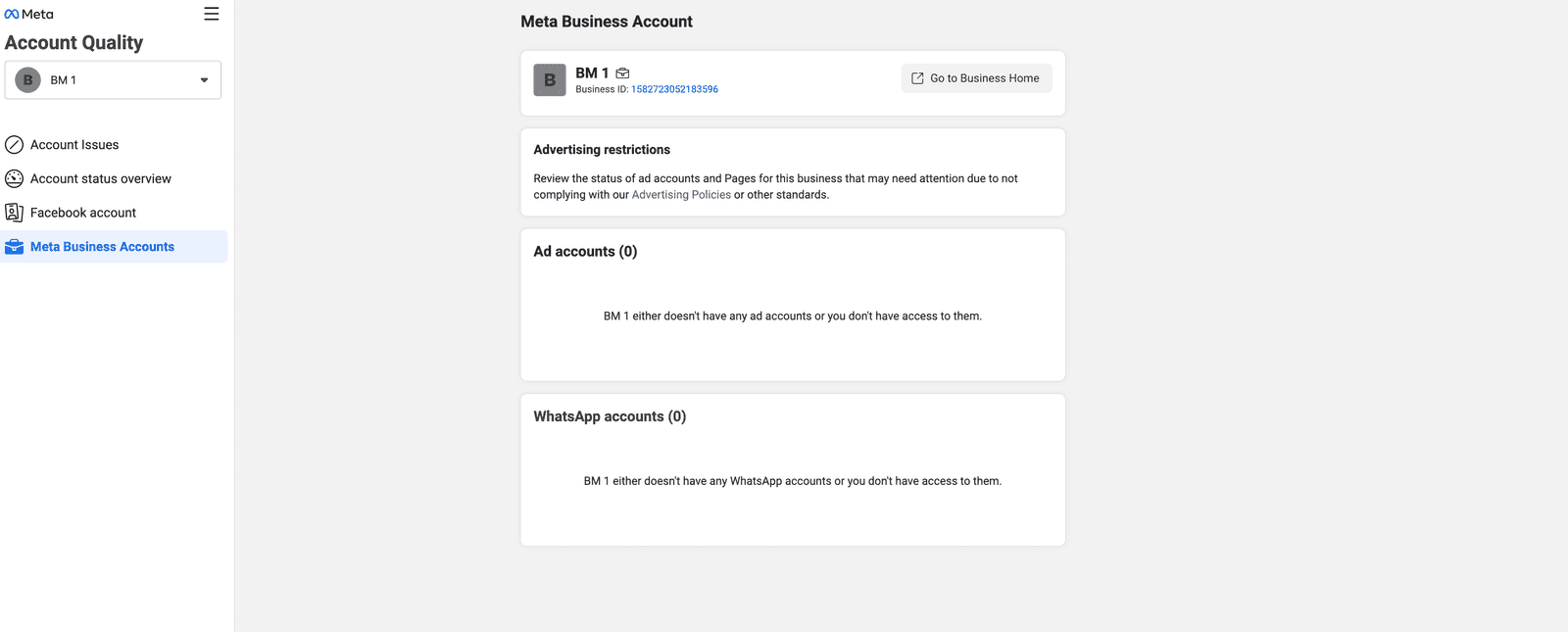Click the Account status overview gauge icon

[x=14, y=178]
